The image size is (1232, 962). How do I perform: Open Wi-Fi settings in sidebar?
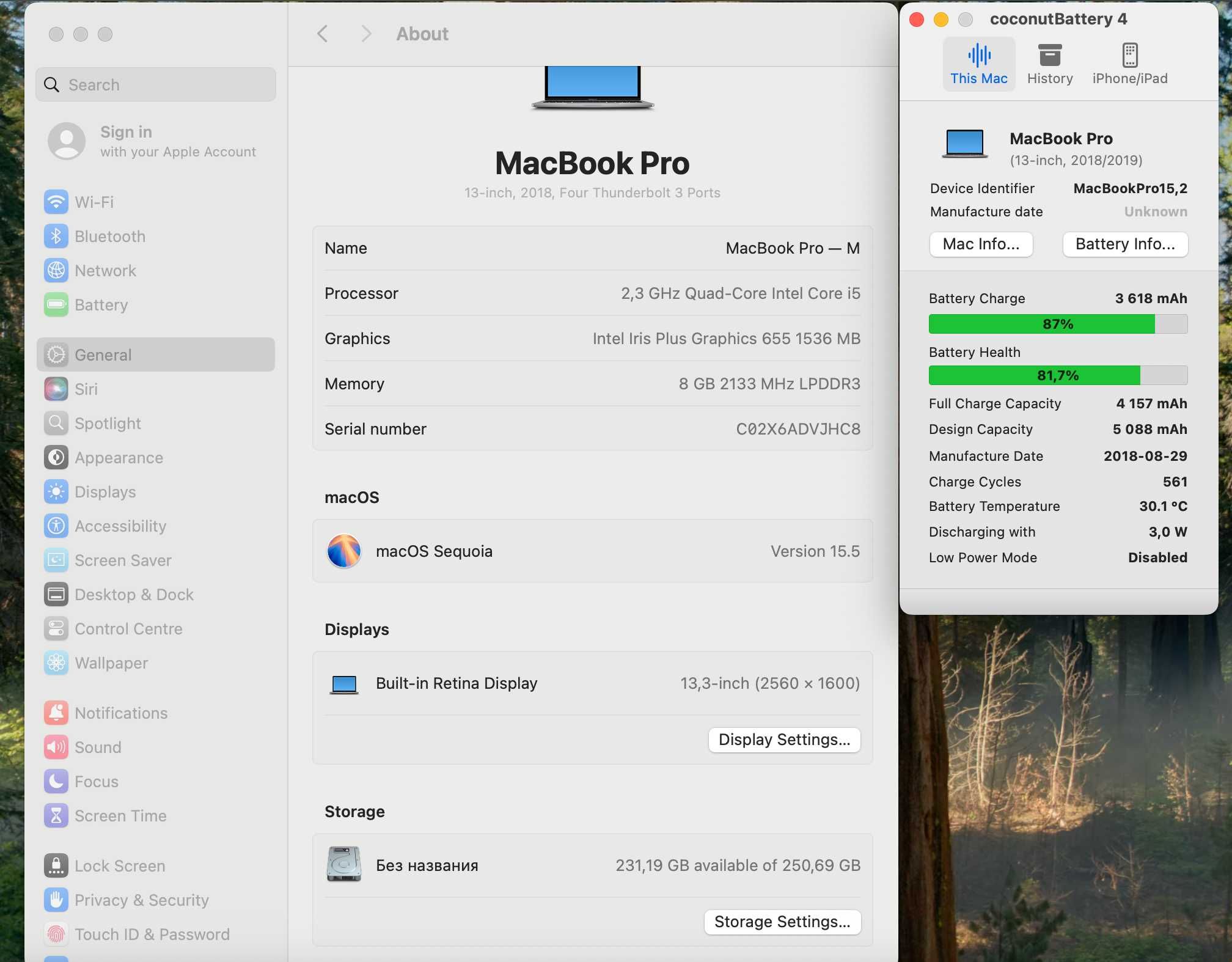(x=156, y=202)
